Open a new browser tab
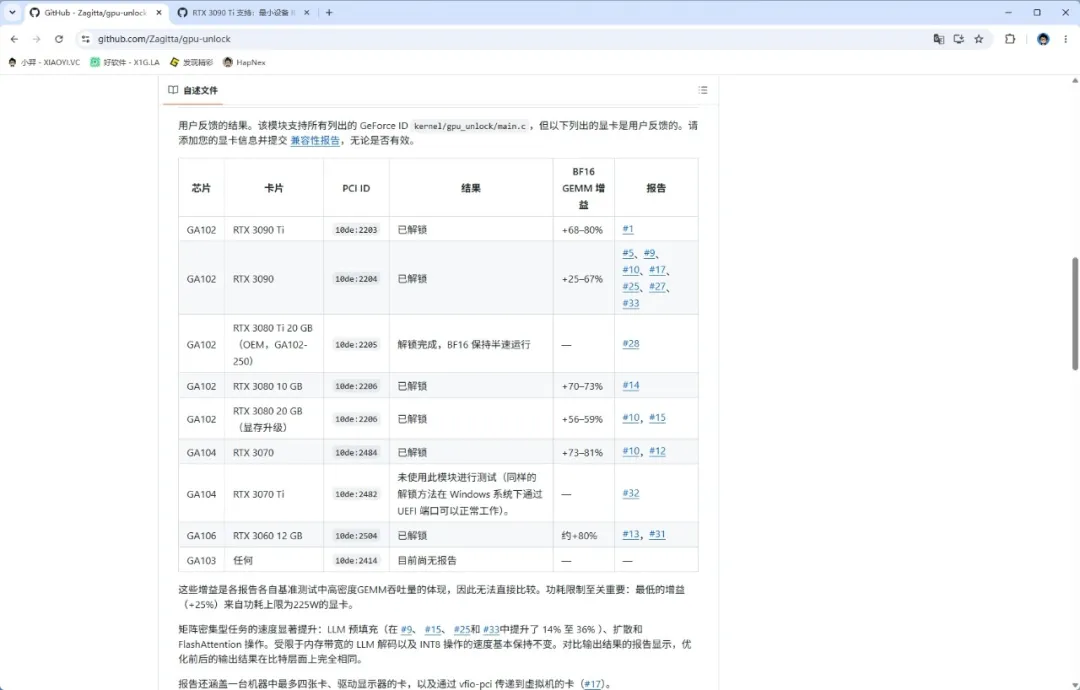The width and height of the screenshot is (1080, 690). tap(329, 12)
